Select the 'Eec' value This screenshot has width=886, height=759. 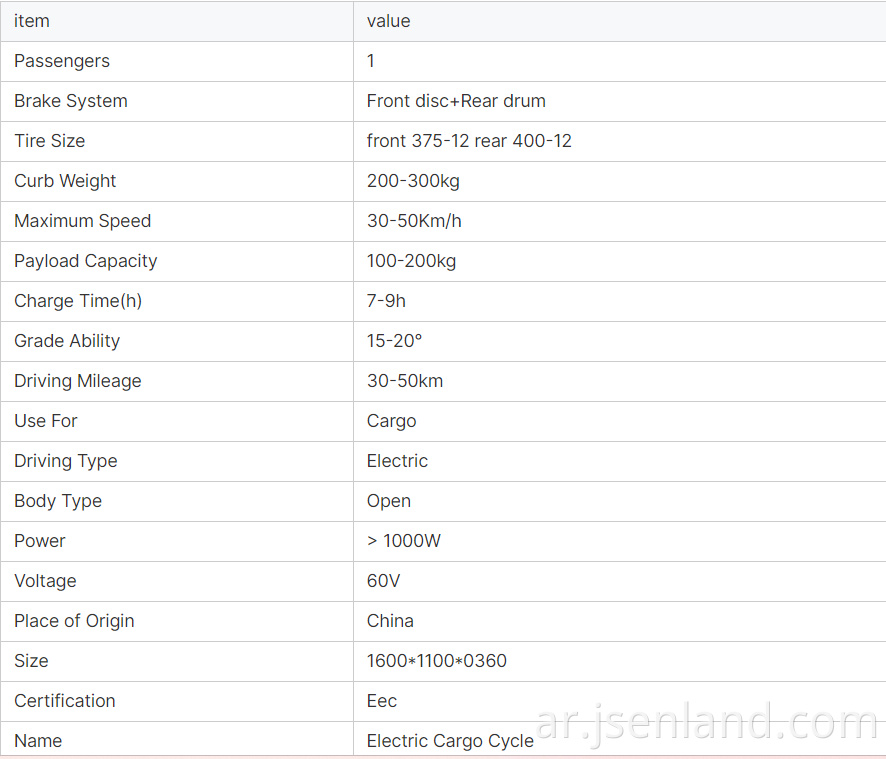[381, 701]
